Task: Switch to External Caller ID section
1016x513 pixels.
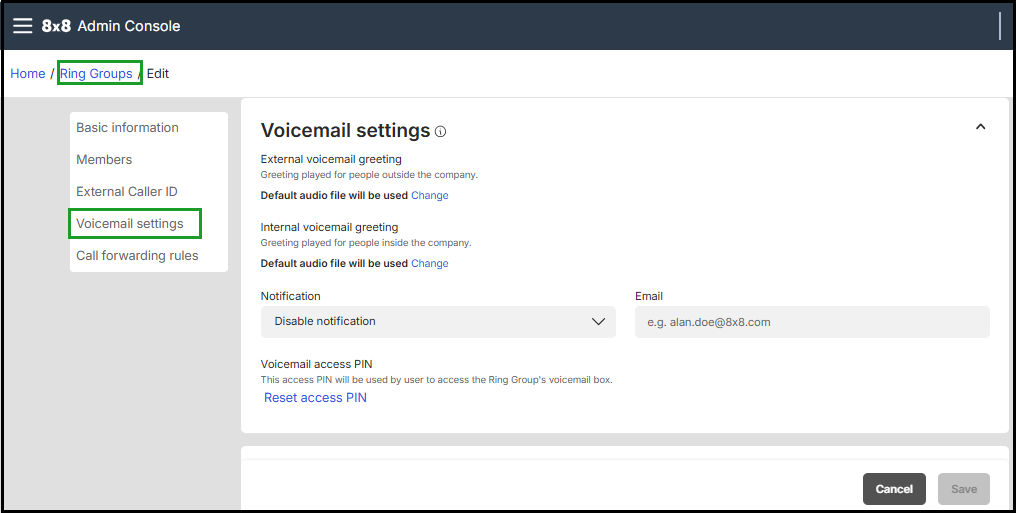Action: point(127,192)
